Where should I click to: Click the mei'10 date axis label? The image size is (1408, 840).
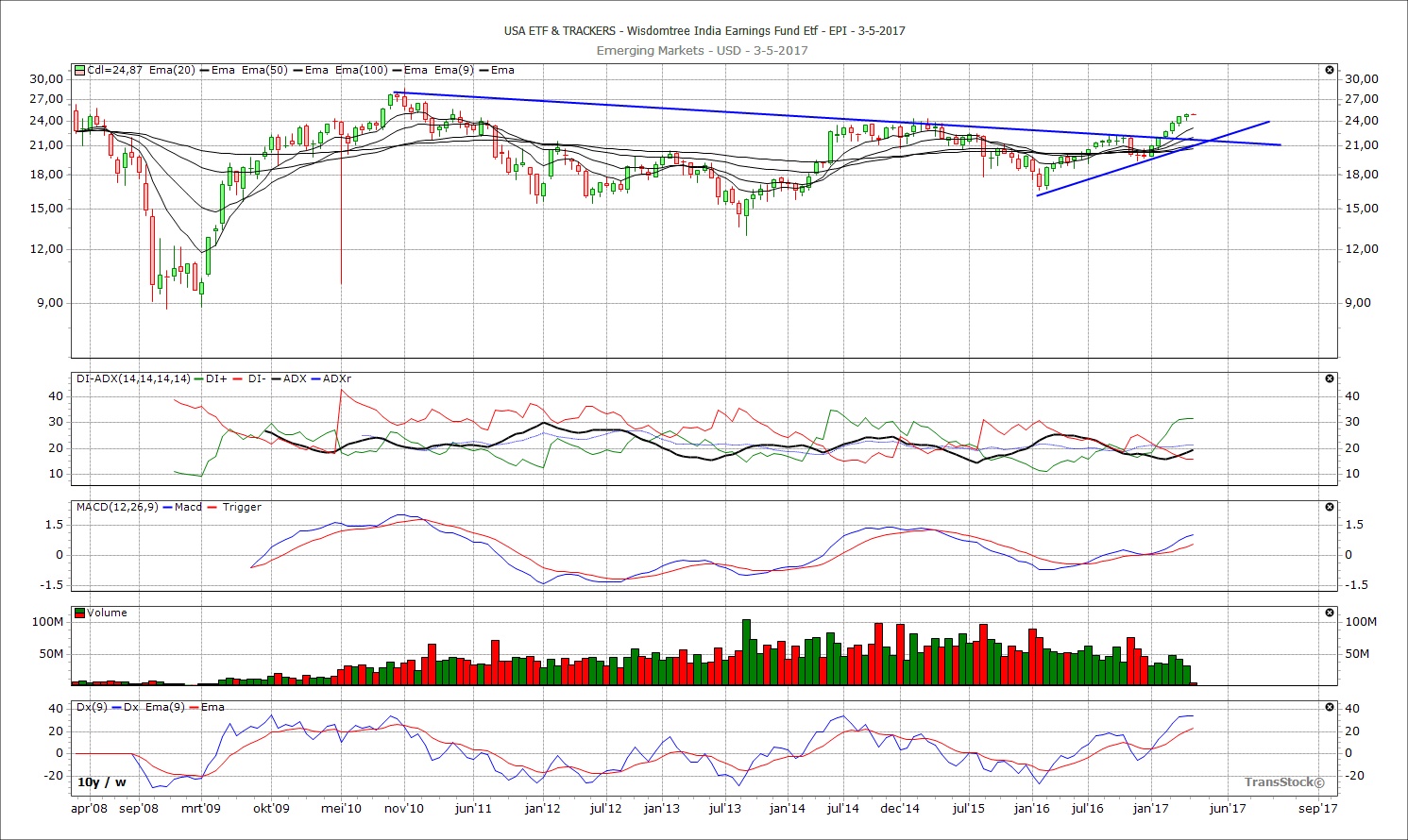click(341, 809)
